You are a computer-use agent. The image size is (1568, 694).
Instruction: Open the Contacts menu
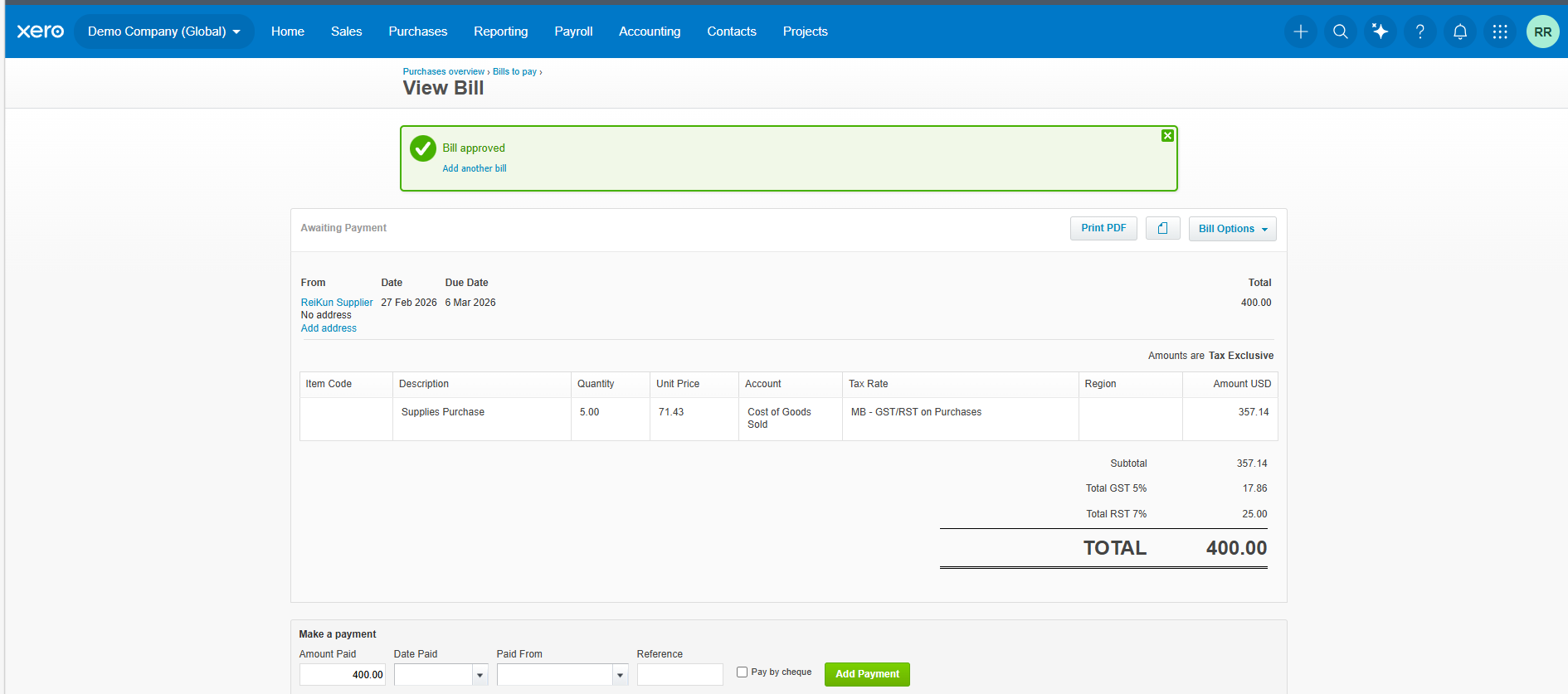732,32
